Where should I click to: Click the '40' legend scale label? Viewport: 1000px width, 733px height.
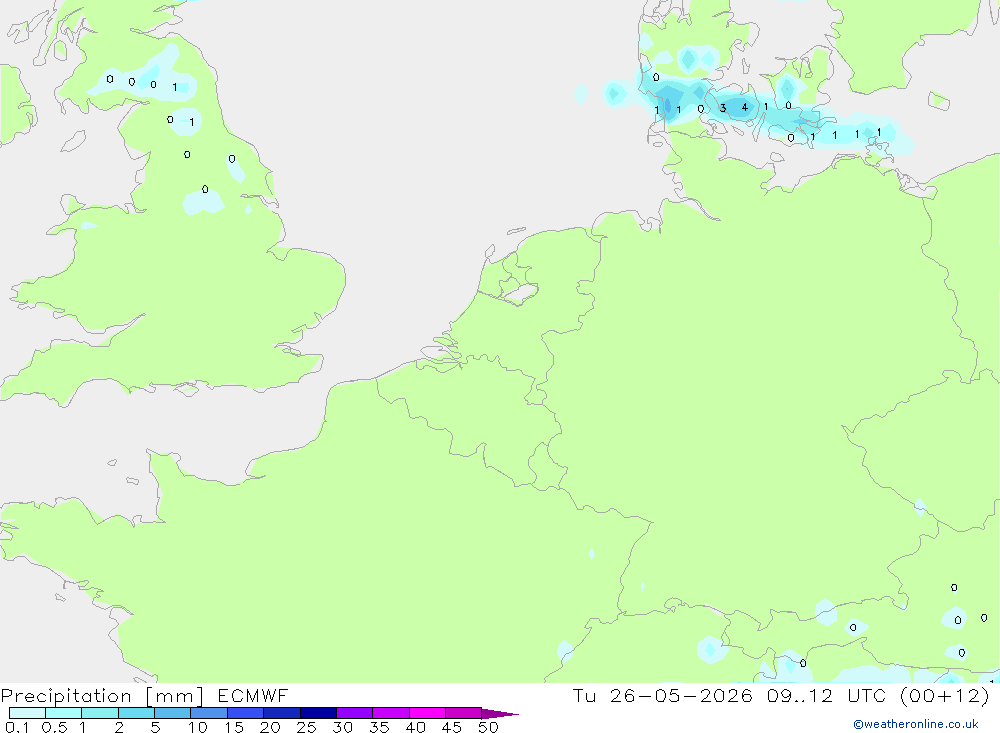[x=416, y=727]
